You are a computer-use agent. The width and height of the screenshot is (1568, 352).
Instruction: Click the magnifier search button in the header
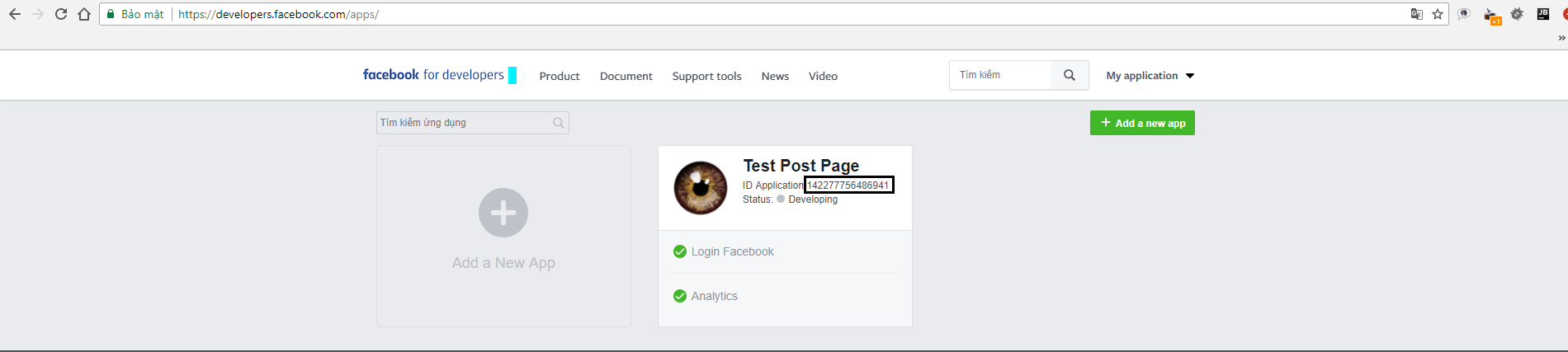[1070, 75]
